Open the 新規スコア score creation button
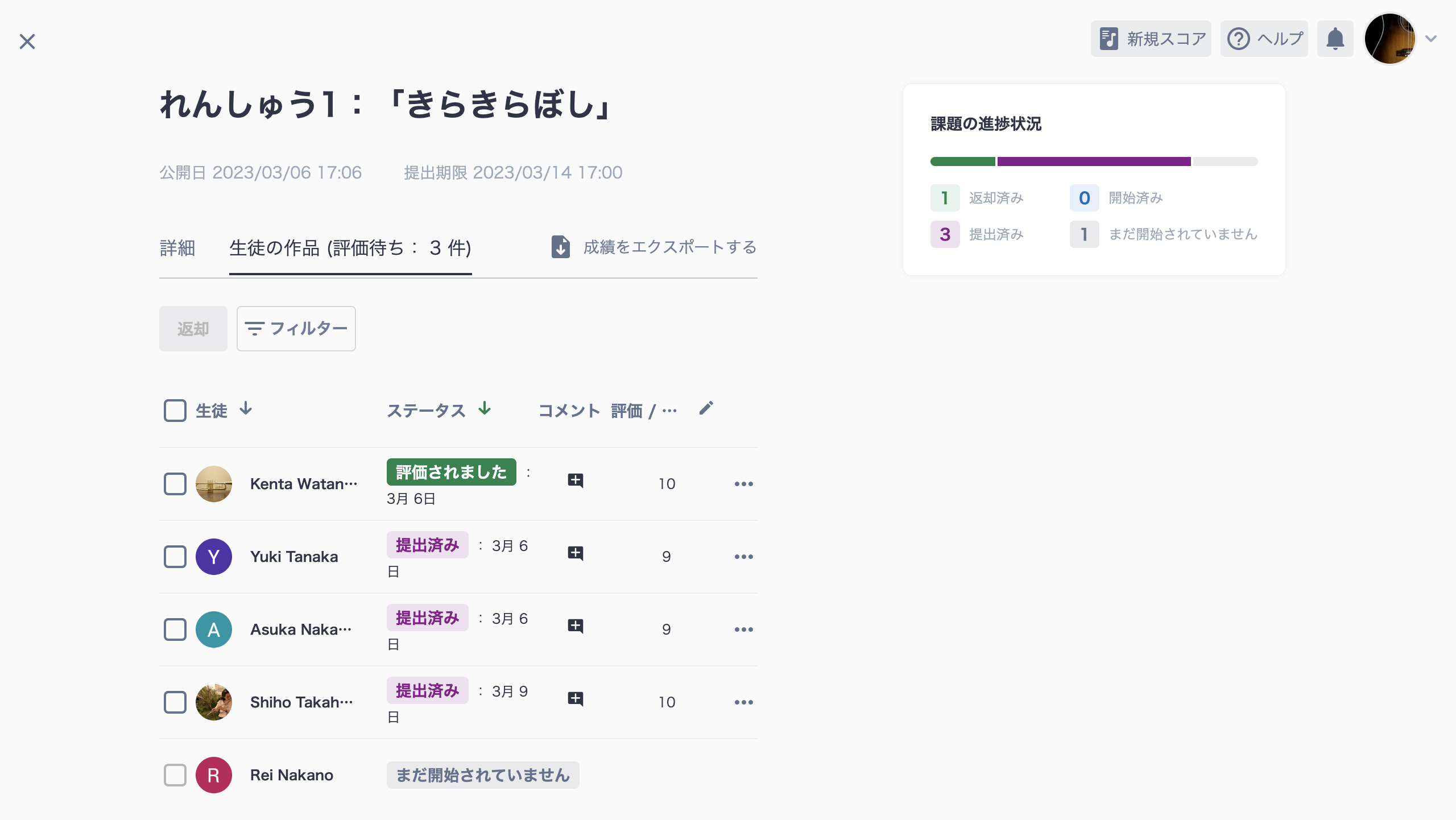 (1150, 39)
